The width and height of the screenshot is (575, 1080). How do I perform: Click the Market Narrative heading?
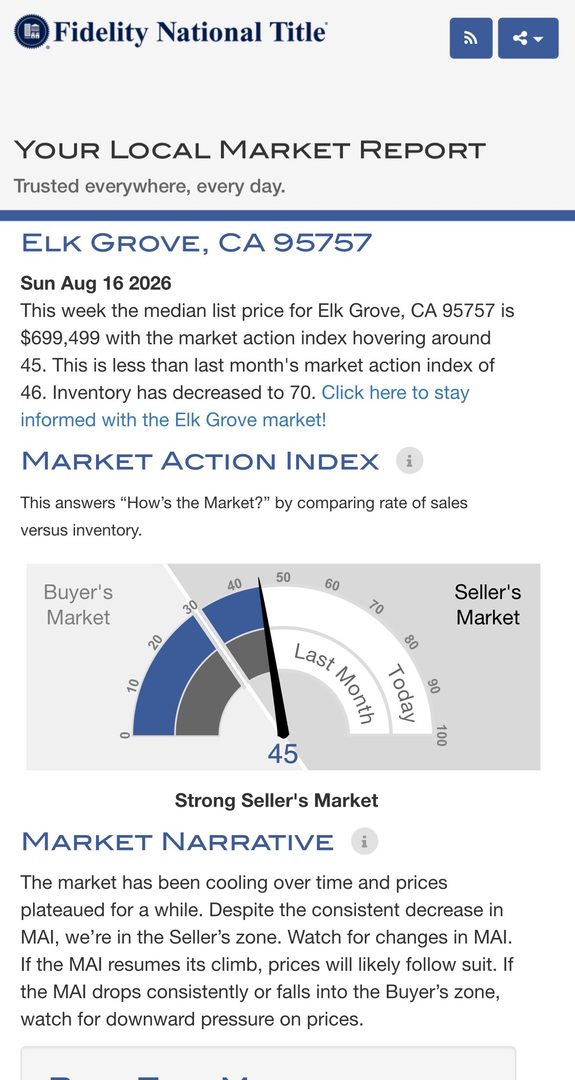tap(178, 841)
